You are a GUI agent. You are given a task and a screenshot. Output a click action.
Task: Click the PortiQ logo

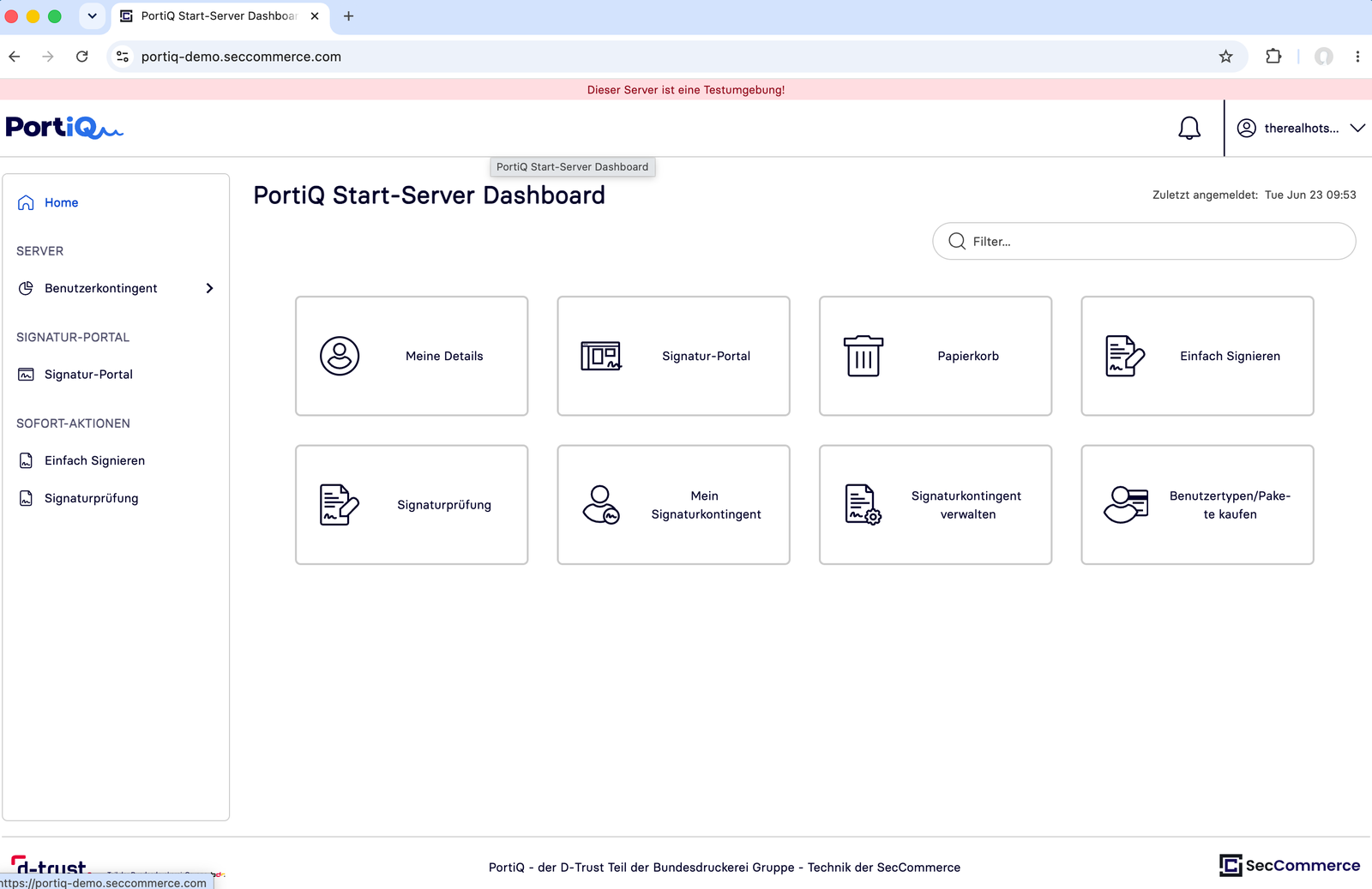tap(64, 128)
